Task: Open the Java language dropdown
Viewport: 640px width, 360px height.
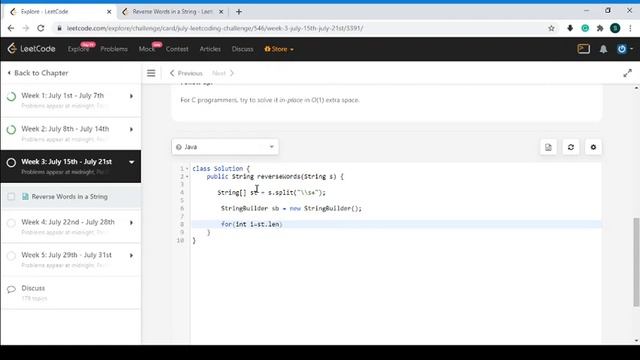Action: tap(225, 147)
